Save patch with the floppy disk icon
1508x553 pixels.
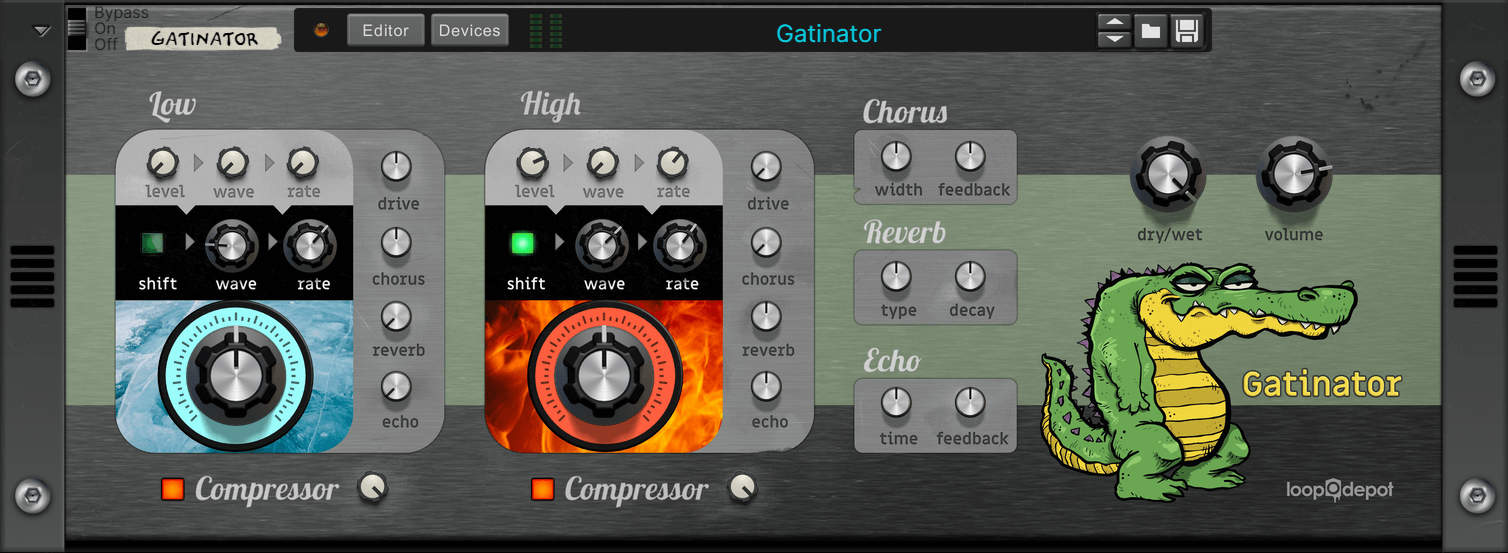[x=1187, y=31]
